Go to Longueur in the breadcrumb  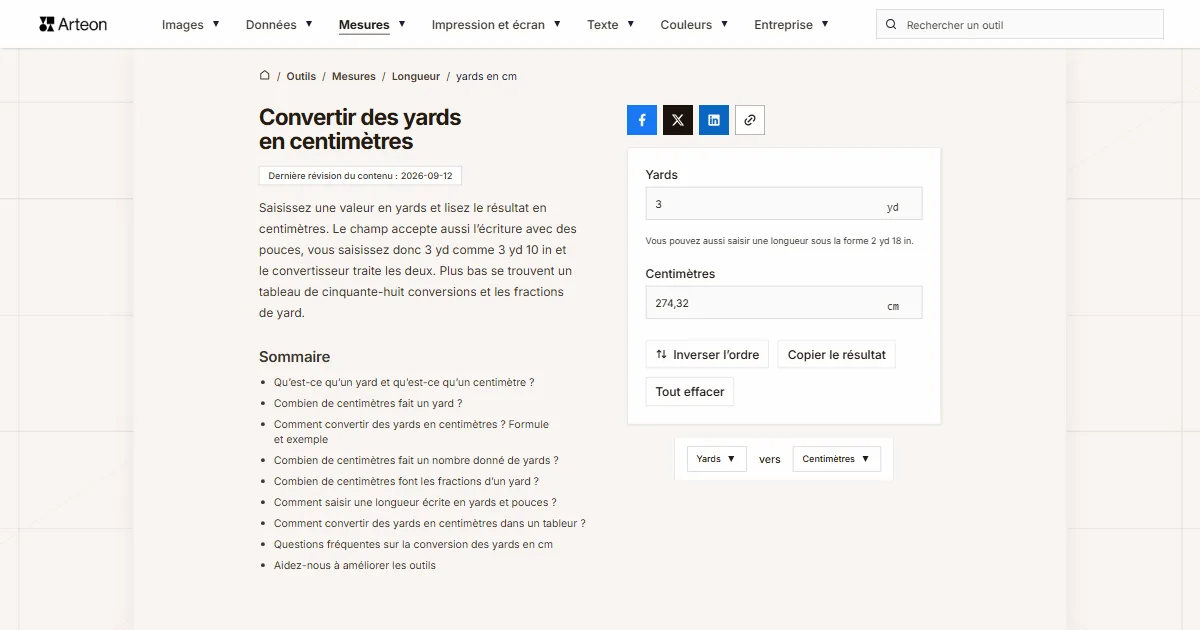click(x=416, y=76)
